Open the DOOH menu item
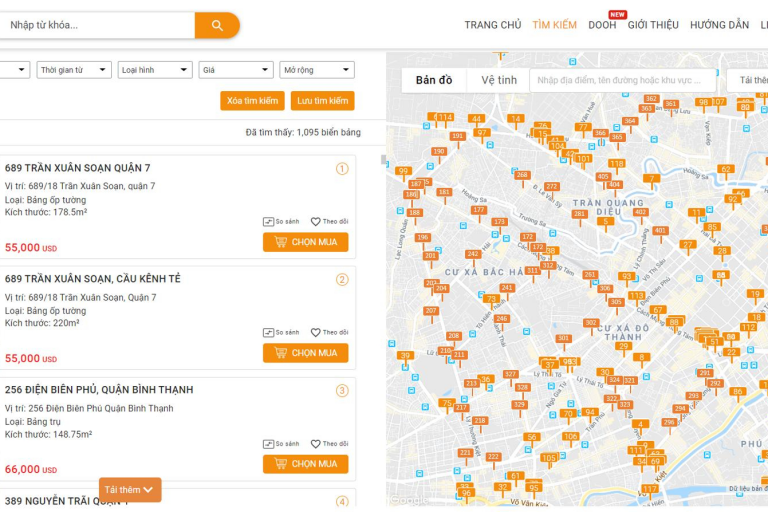The width and height of the screenshot is (768, 512). tap(602, 25)
